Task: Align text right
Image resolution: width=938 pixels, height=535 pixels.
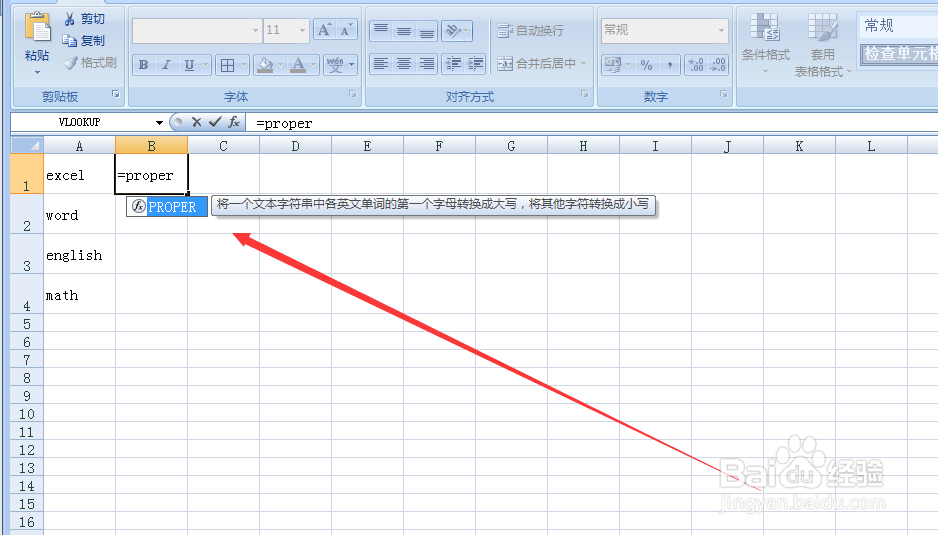Action: (x=427, y=63)
